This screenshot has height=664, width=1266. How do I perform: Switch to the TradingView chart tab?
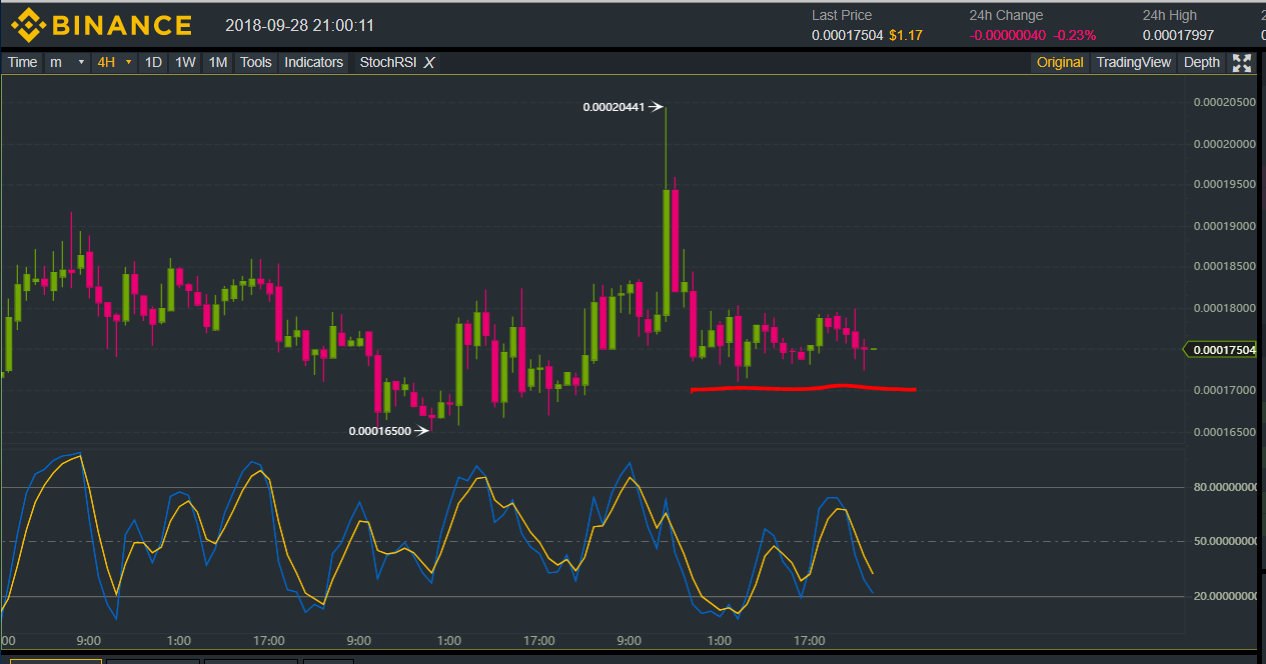pos(1133,62)
